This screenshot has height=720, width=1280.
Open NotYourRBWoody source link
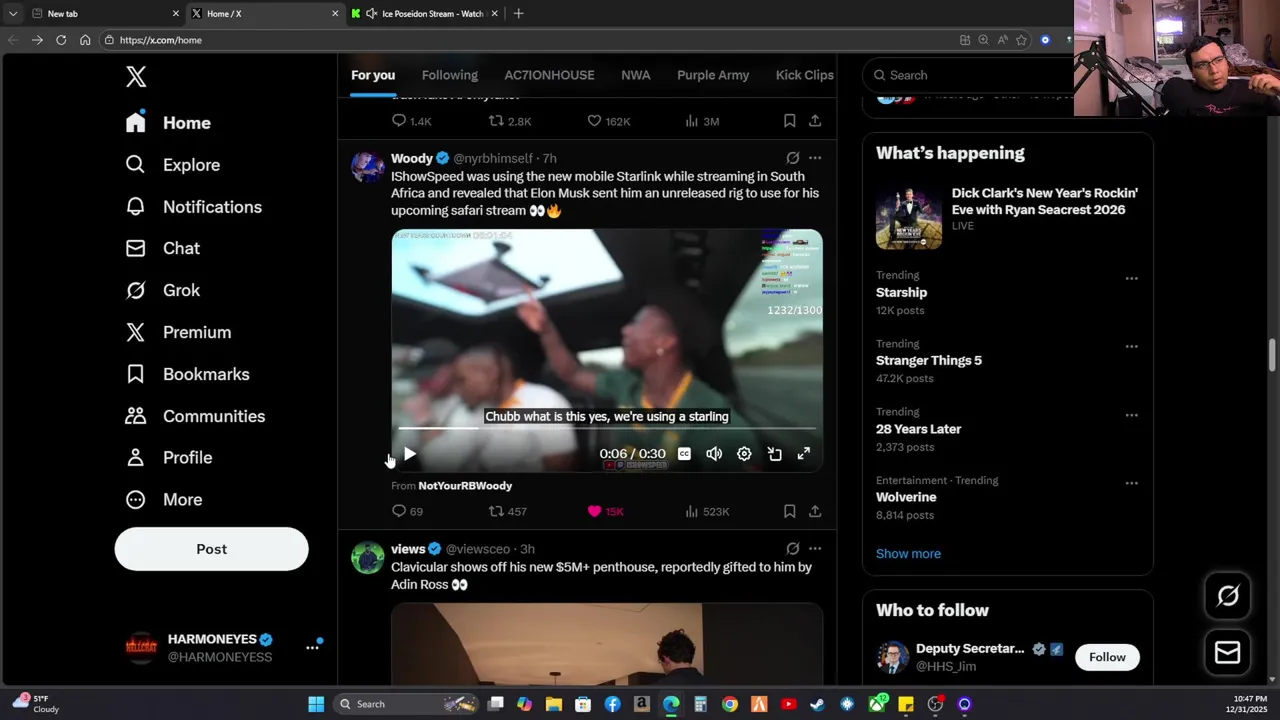point(465,486)
